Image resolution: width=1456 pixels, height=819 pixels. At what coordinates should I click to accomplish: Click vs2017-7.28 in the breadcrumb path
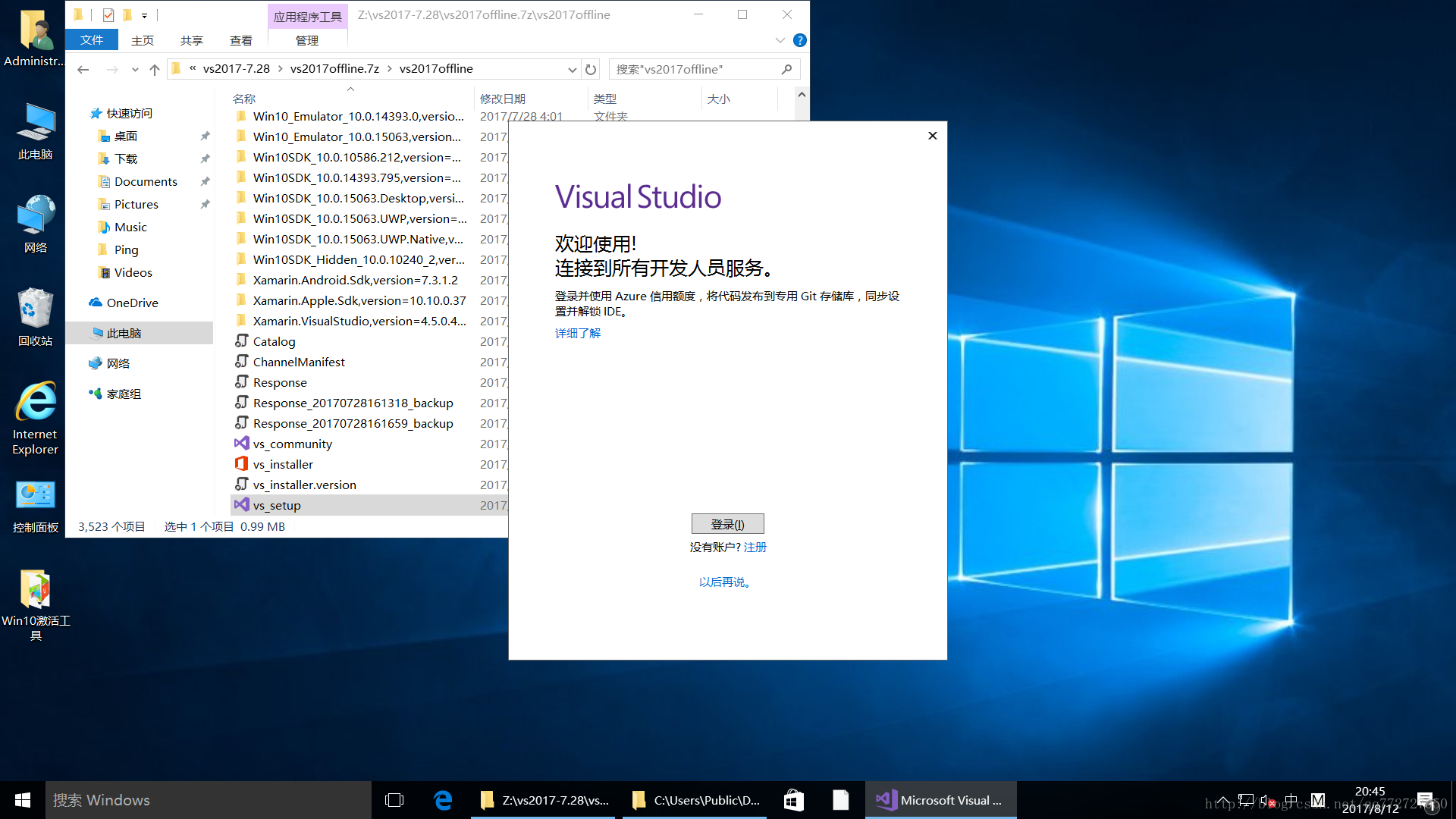236,69
